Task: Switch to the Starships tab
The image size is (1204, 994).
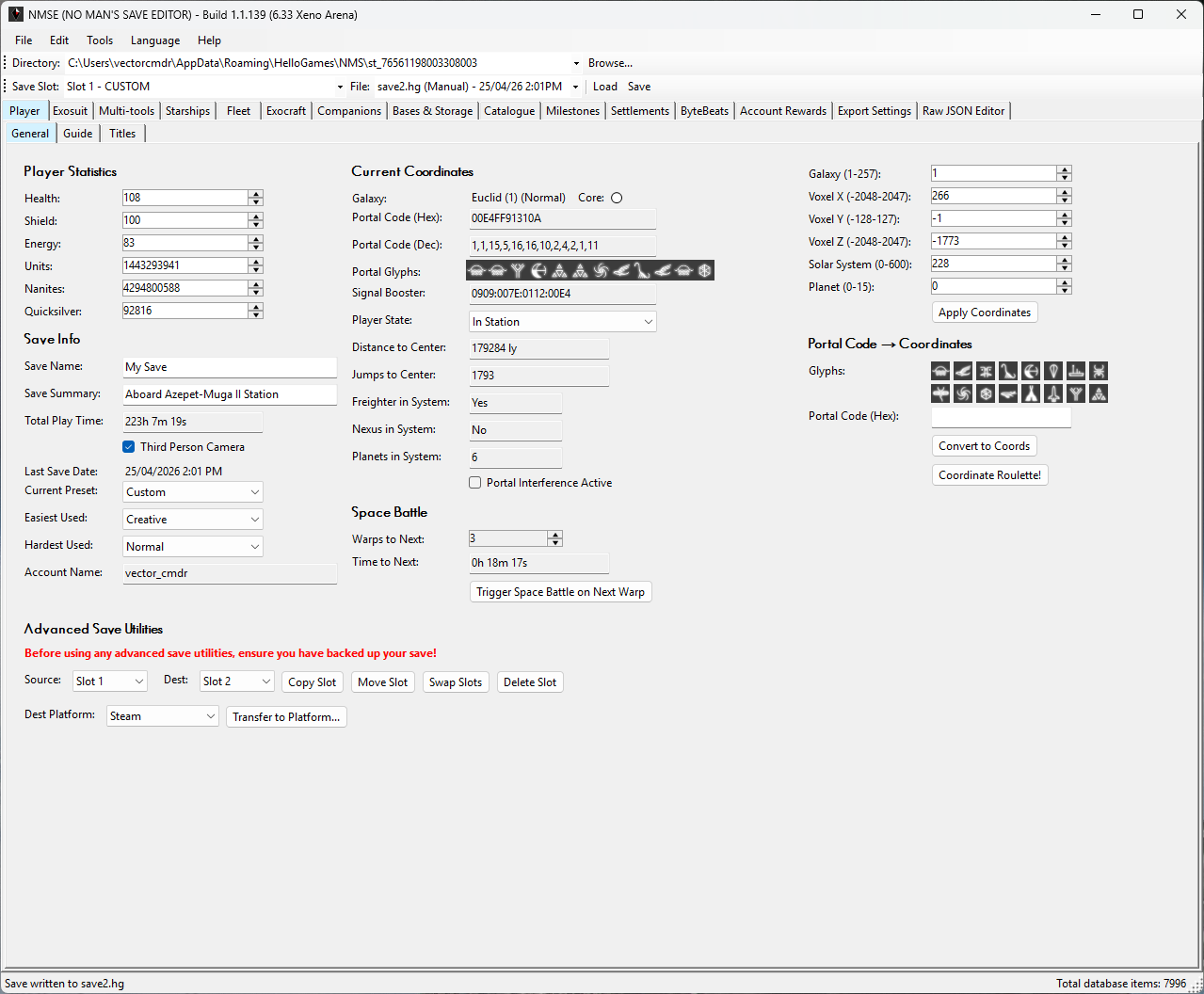Action: click(187, 111)
